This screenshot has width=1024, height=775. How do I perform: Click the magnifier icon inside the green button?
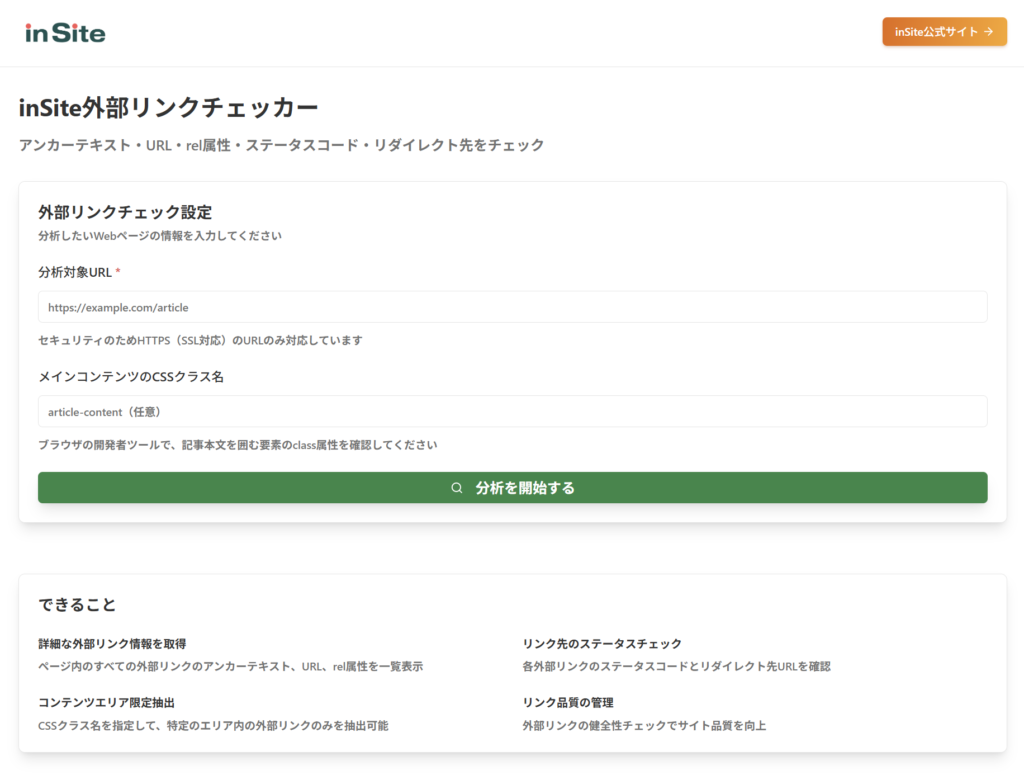point(456,487)
